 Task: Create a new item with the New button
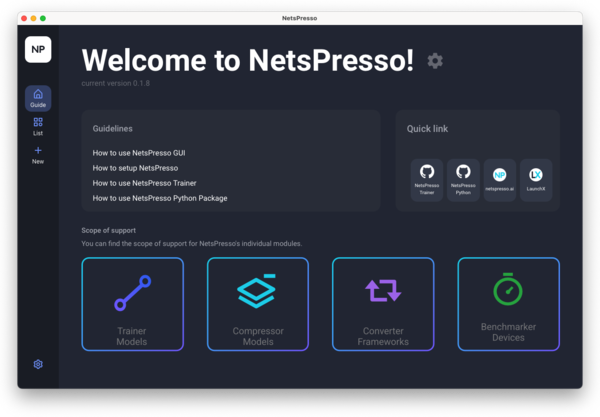point(38,155)
